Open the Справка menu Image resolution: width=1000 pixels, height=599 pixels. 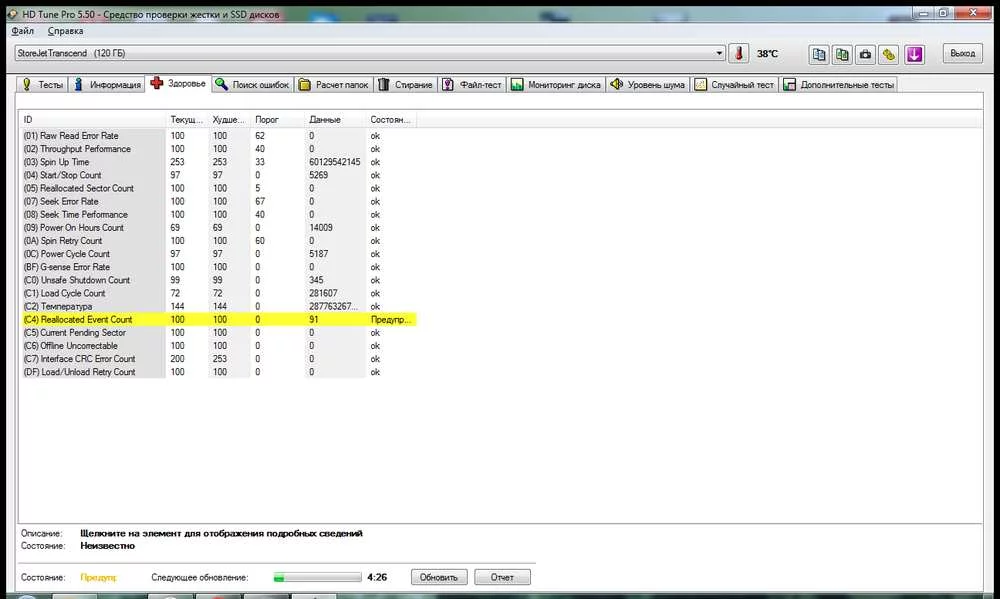pyautogui.click(x=66, y=31)
